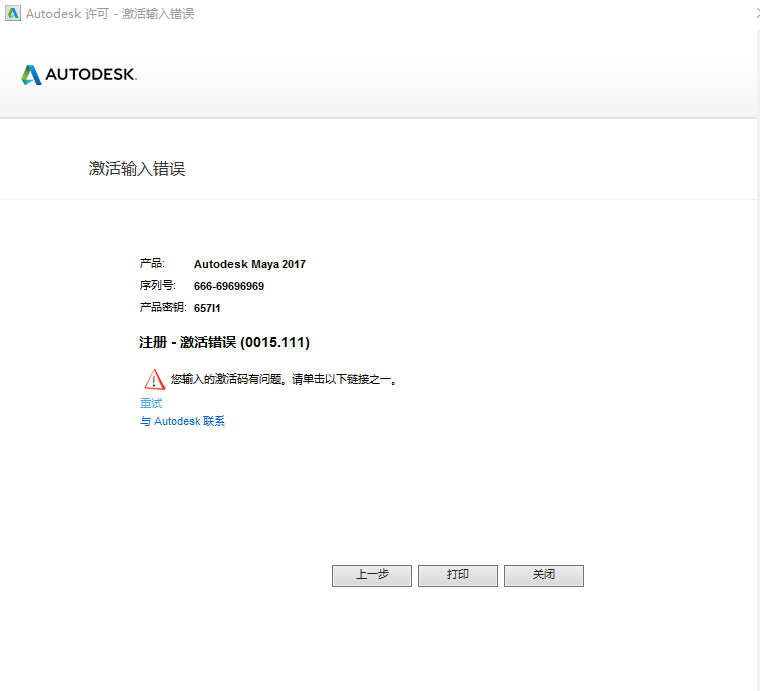760x691 pixels.
Task: Click the red warning triangle icon
Action: 155,379
